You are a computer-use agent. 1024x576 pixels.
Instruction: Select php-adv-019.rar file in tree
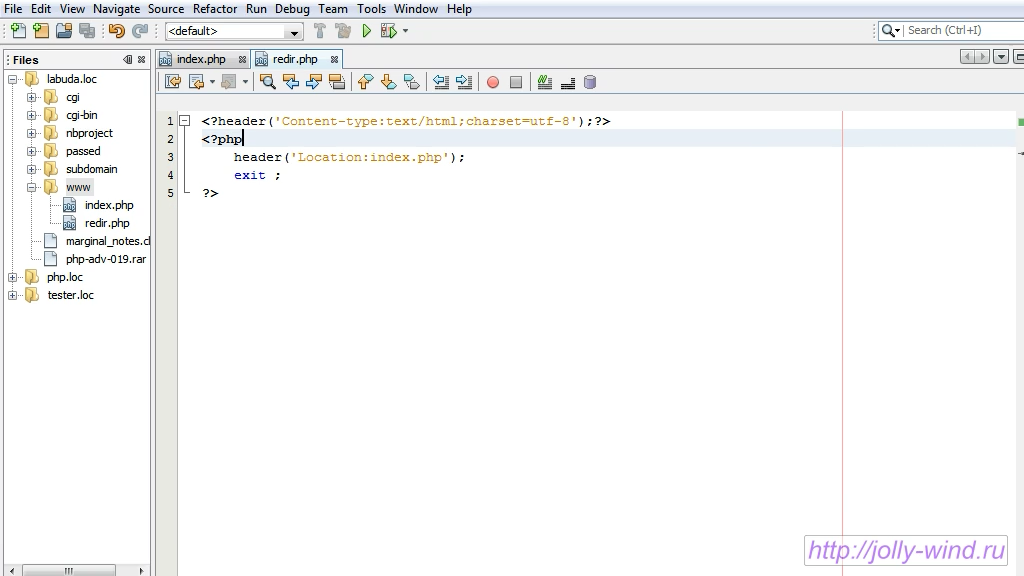point(106,259)
